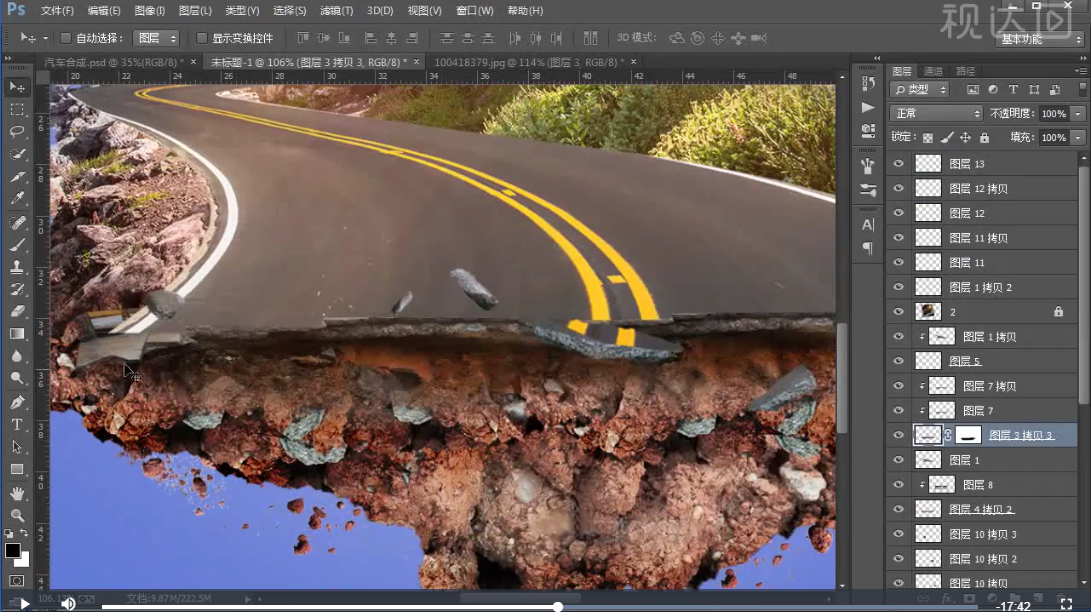Select the Rectangular Marquee tool

click(x=17, y=110)
